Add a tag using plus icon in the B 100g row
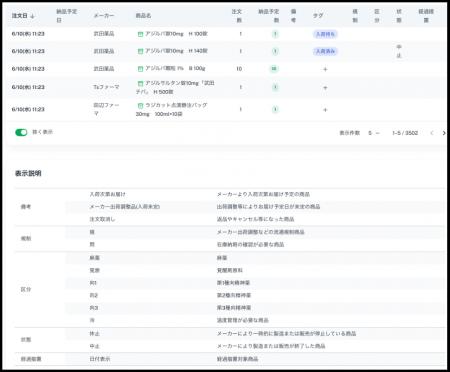 325,69
